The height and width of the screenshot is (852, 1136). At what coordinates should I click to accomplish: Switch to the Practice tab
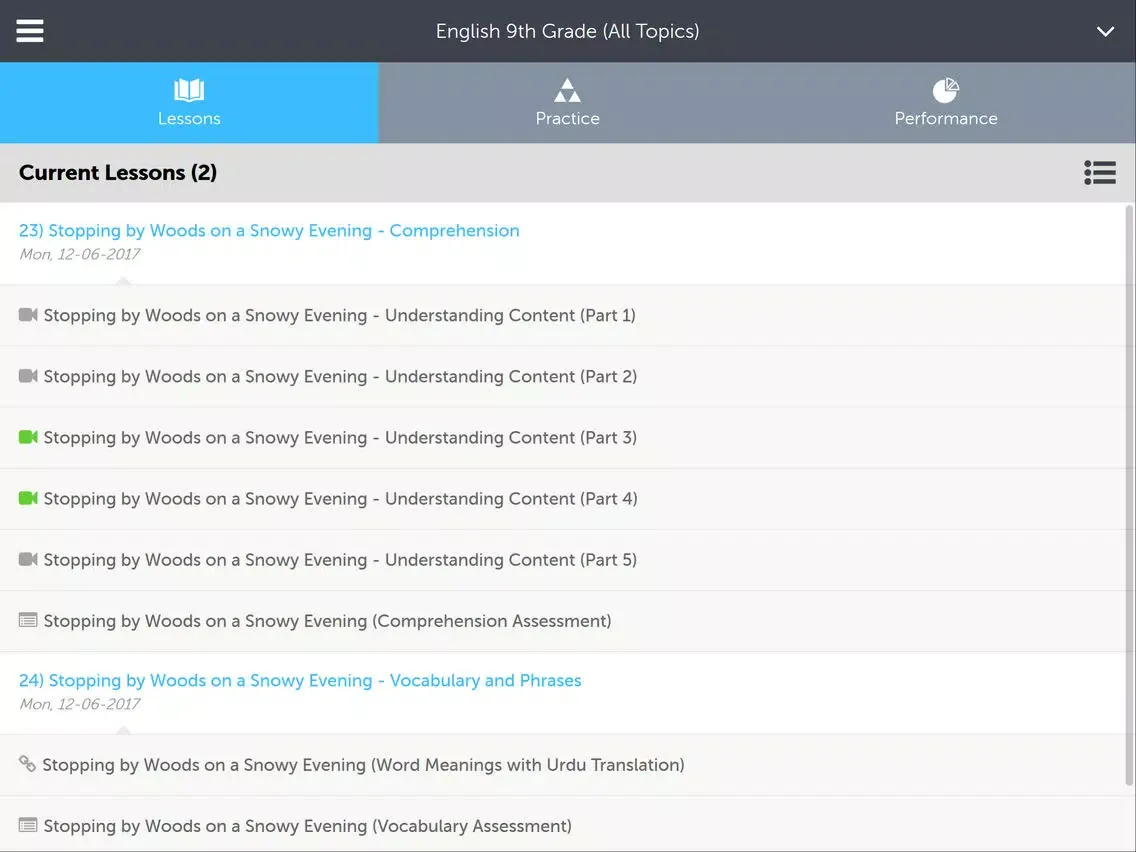[x=567, y=103]
